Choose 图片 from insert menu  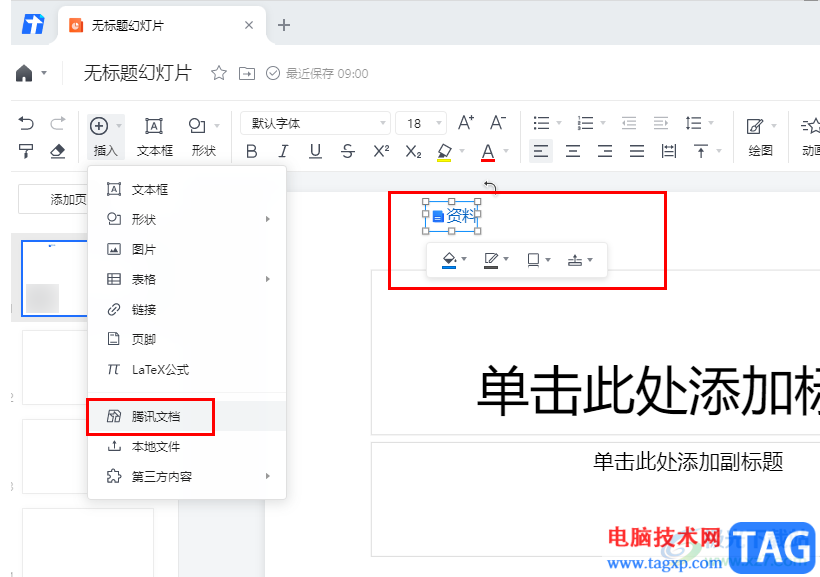pyautogui.click(x=187, y=250)
